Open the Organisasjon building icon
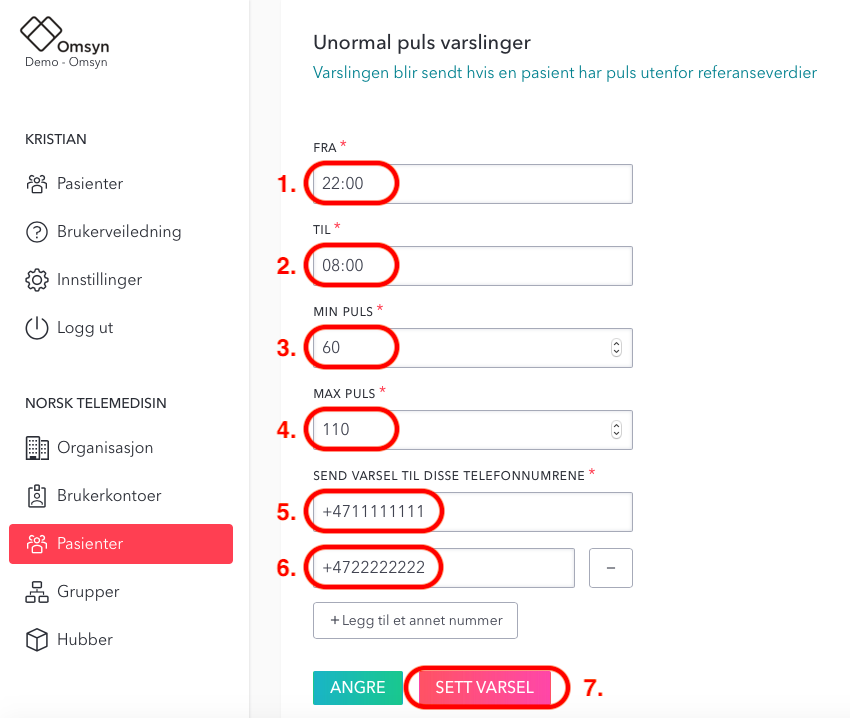This screenshot has width=850, height=718. (x=37, y=448)
